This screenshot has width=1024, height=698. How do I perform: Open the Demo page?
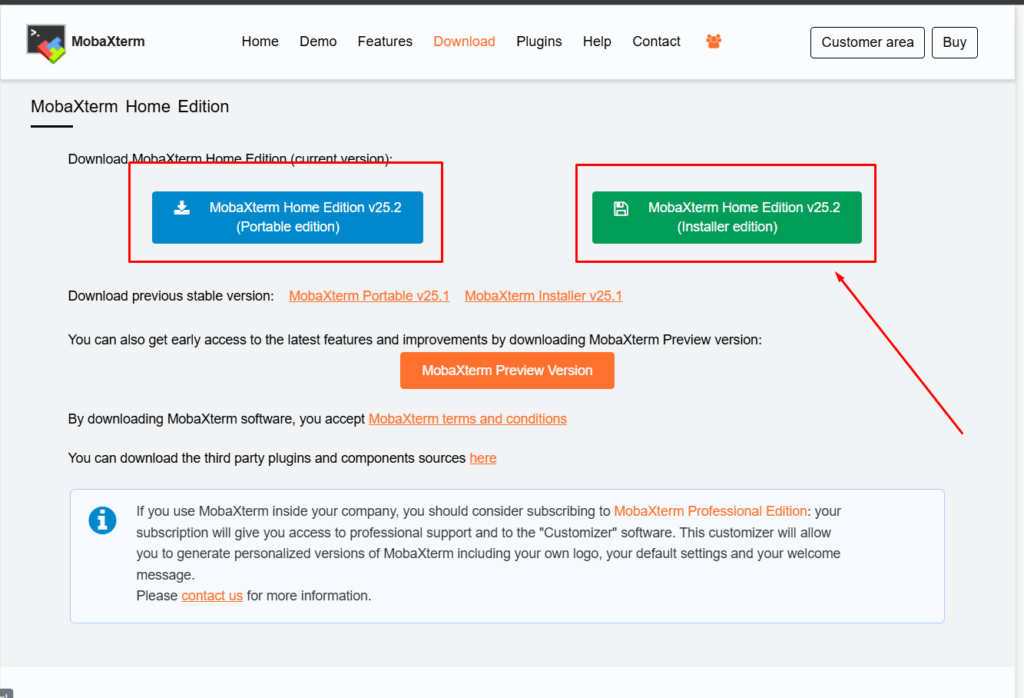pyautogui.click(x=318, y=42)
